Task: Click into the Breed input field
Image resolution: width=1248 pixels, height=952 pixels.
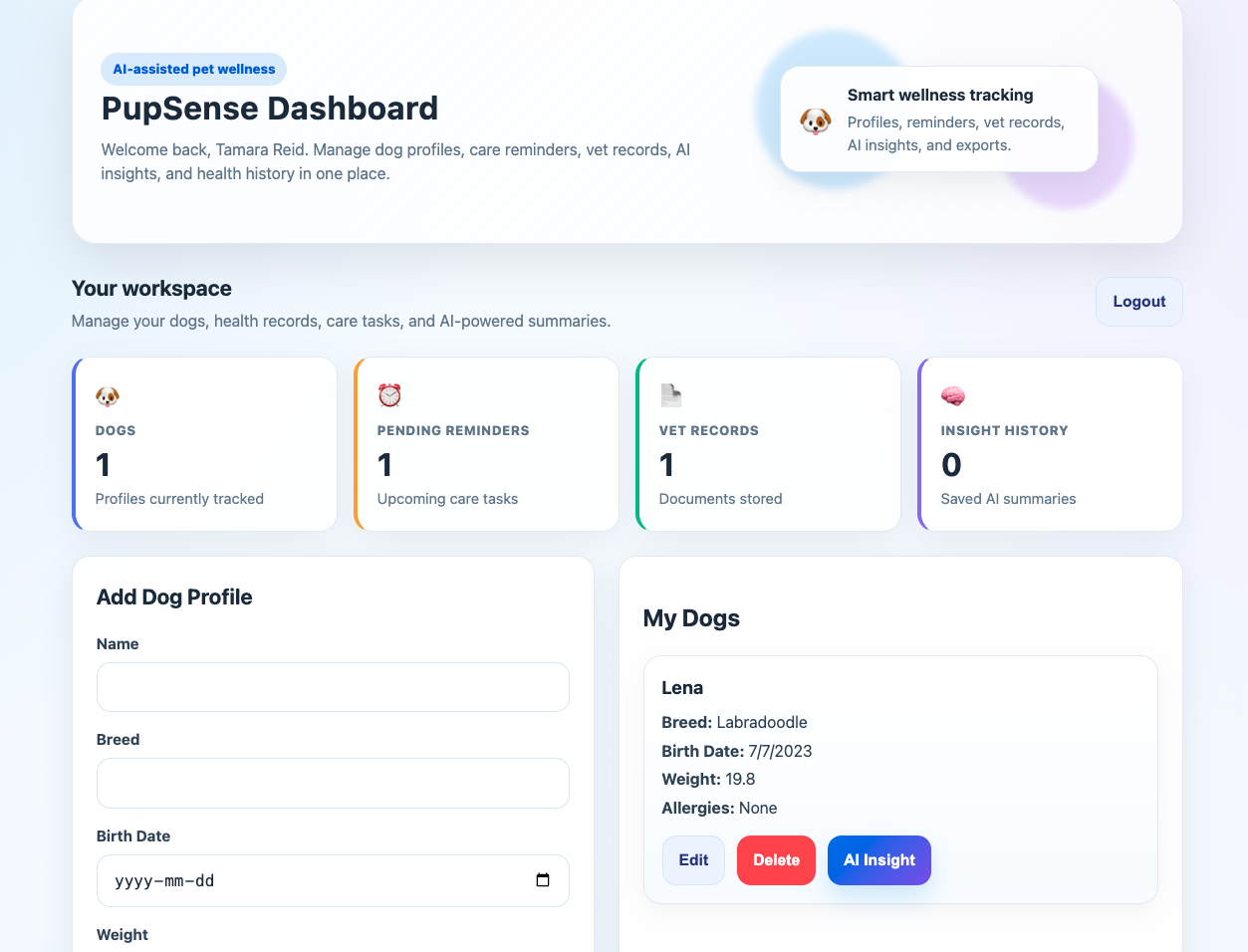Action: coord(333,783)
